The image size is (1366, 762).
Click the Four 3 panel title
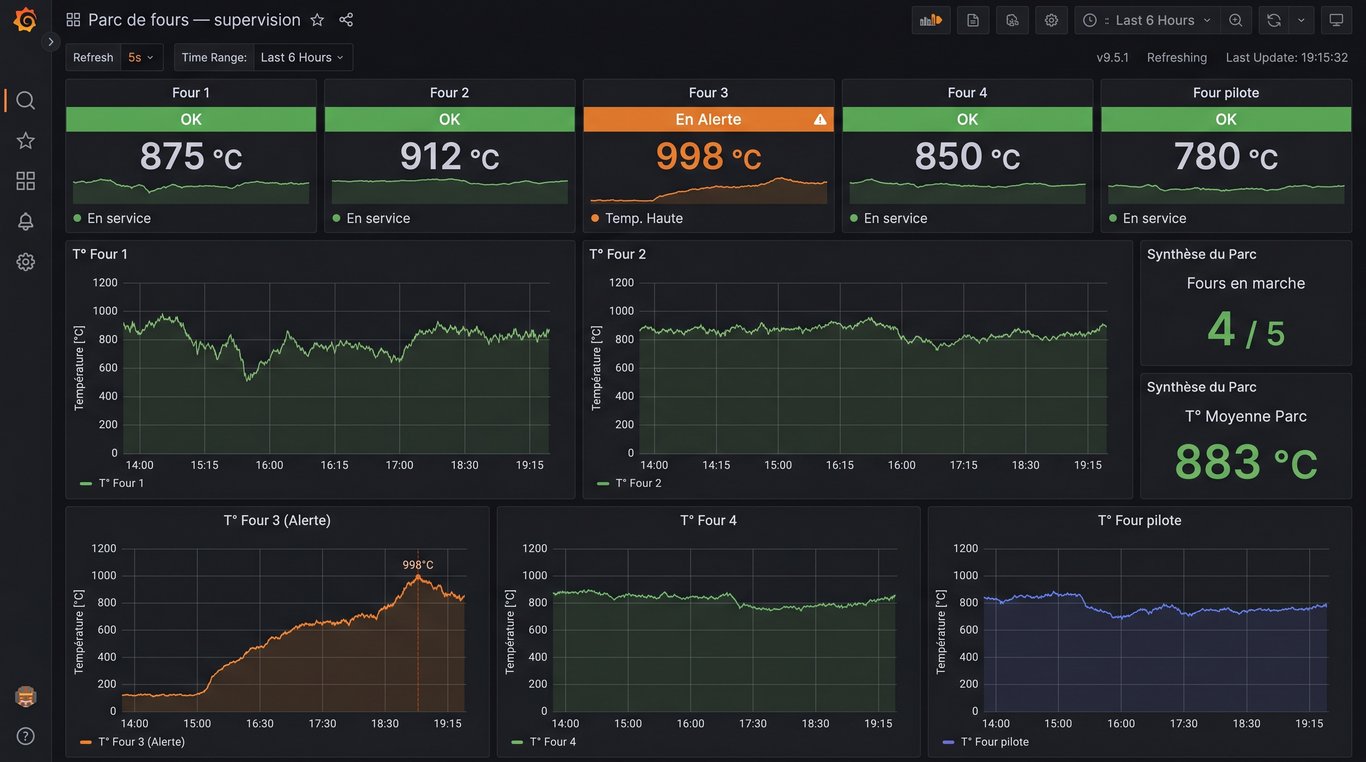709,92
